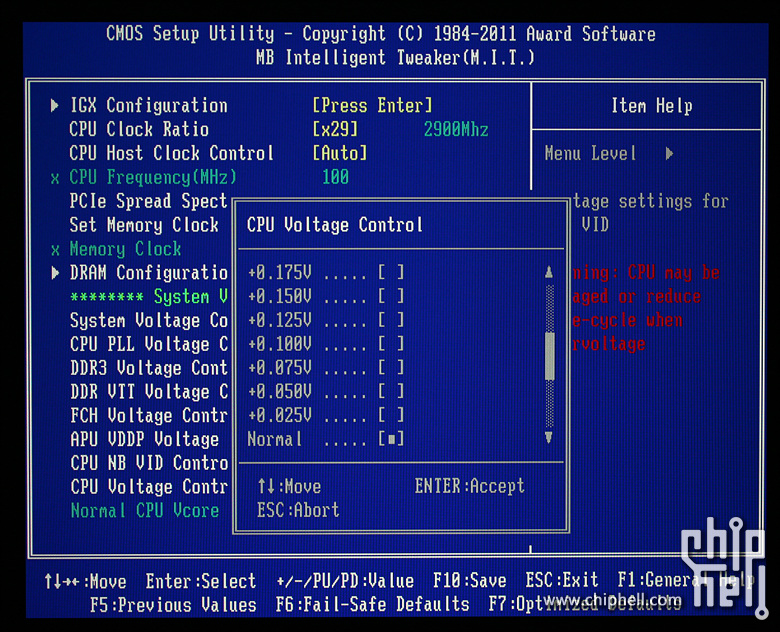Click the voltage list scrollbar thumb

pyautogui.click(x=550, y=356)
